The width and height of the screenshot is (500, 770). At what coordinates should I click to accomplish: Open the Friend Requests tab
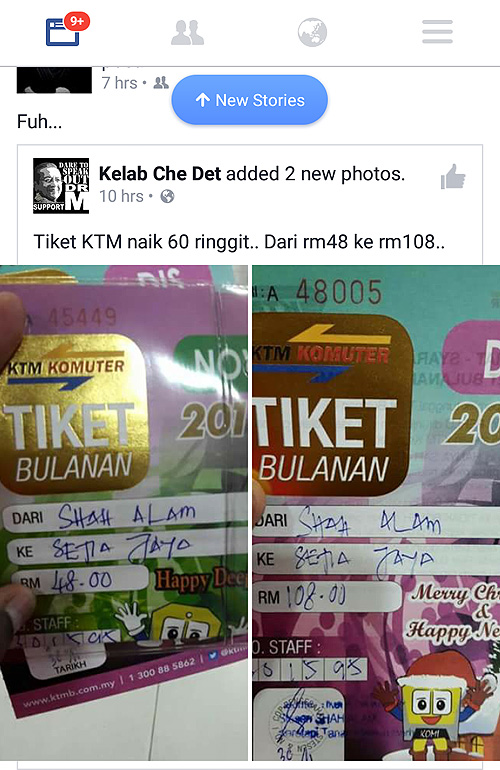pyautogui.click(x=187, y=32)
